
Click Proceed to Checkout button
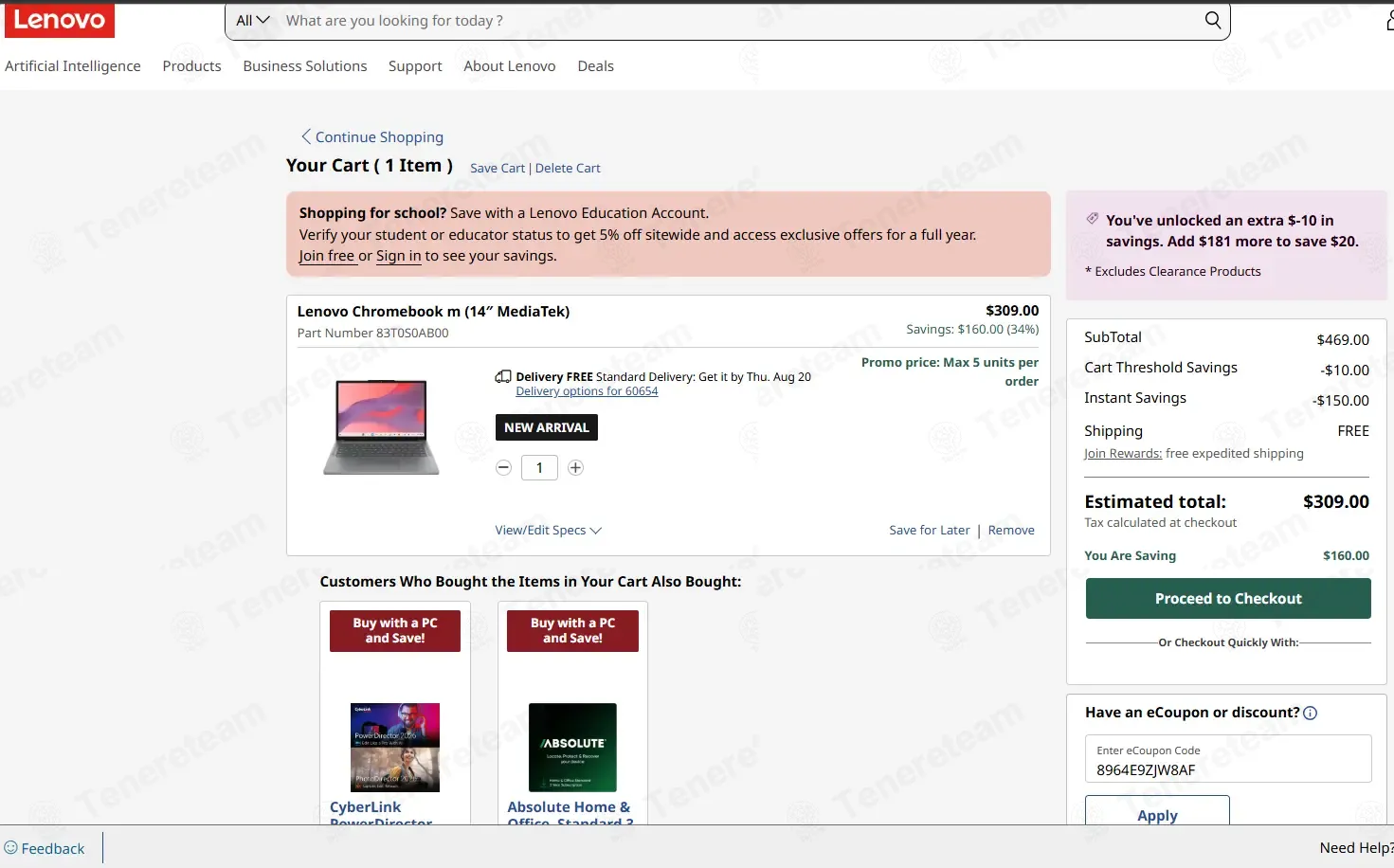point(1228,599)
